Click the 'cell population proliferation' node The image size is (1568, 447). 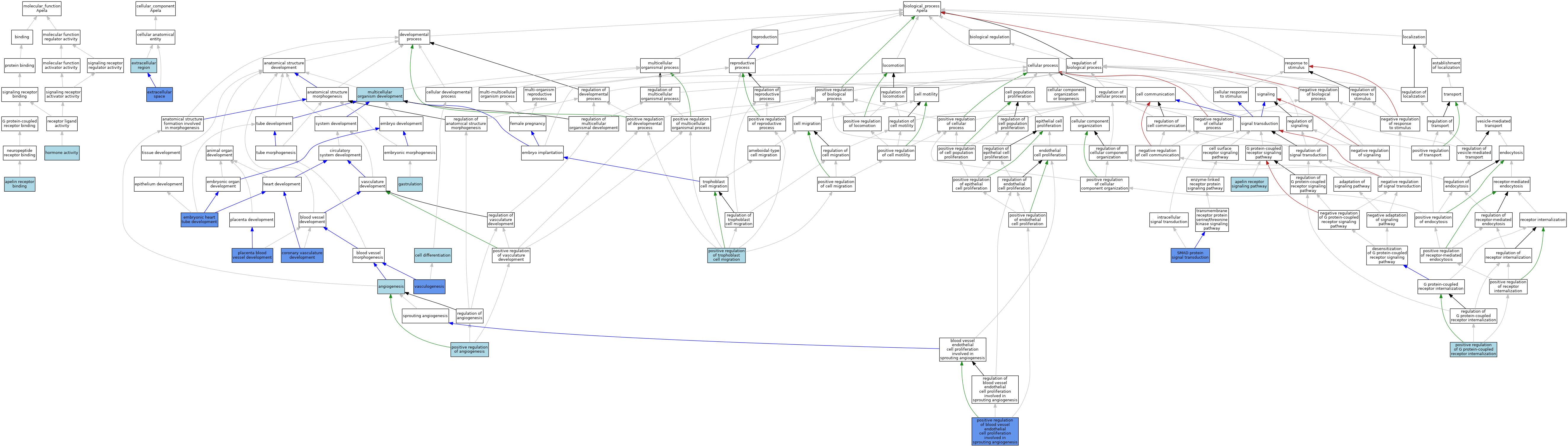coord(1020,94)
